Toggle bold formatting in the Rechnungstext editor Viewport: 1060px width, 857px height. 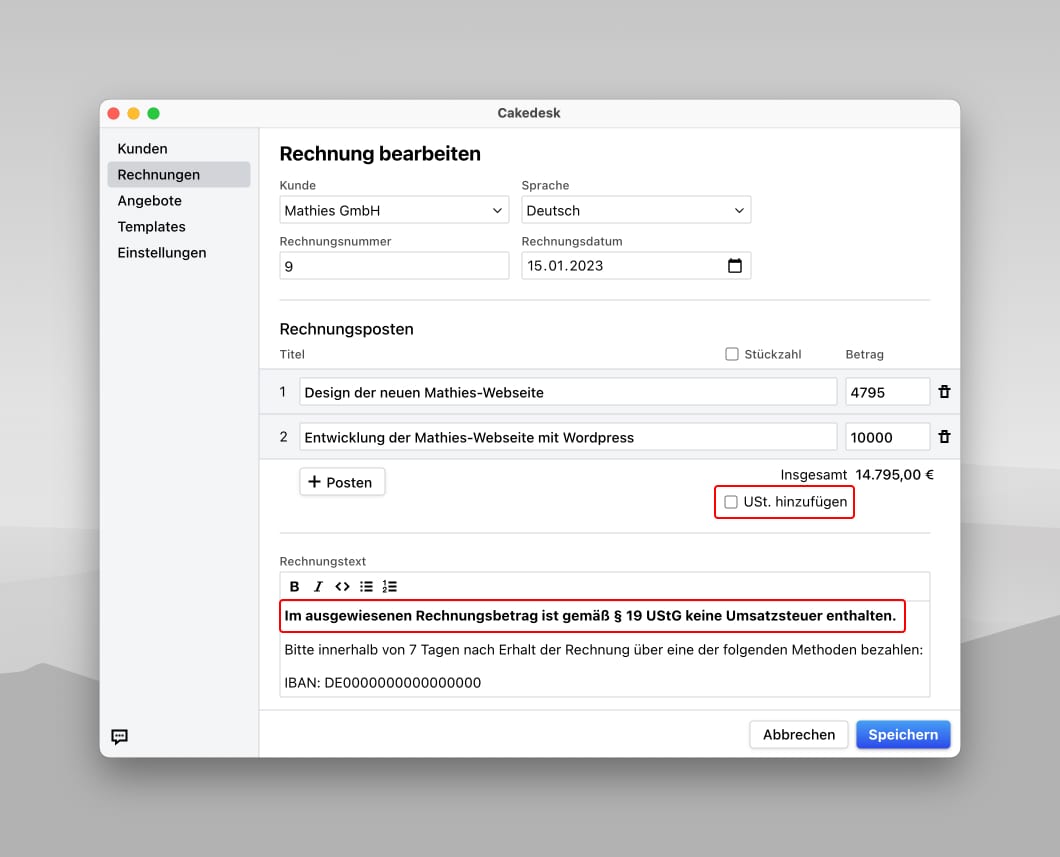coord(294,586)
